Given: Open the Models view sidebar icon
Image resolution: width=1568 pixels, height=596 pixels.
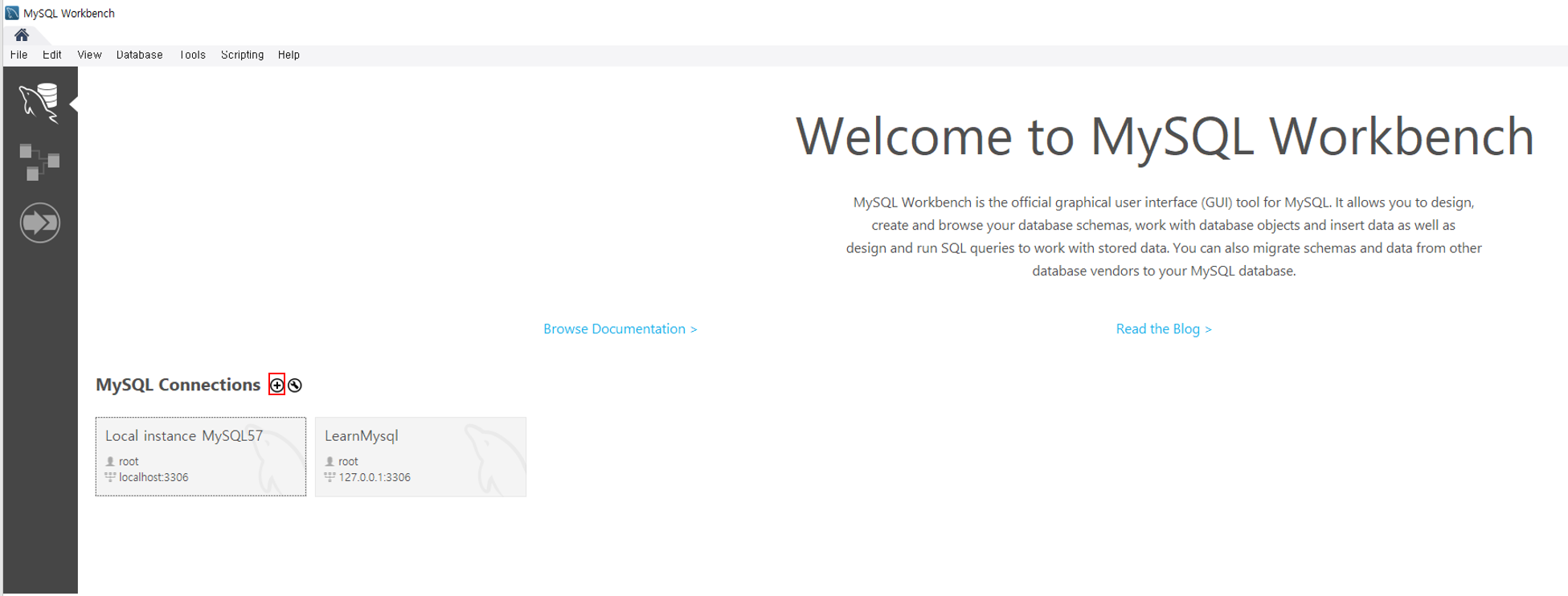Looking at the screenshot, I should click(x=39, y=162).
